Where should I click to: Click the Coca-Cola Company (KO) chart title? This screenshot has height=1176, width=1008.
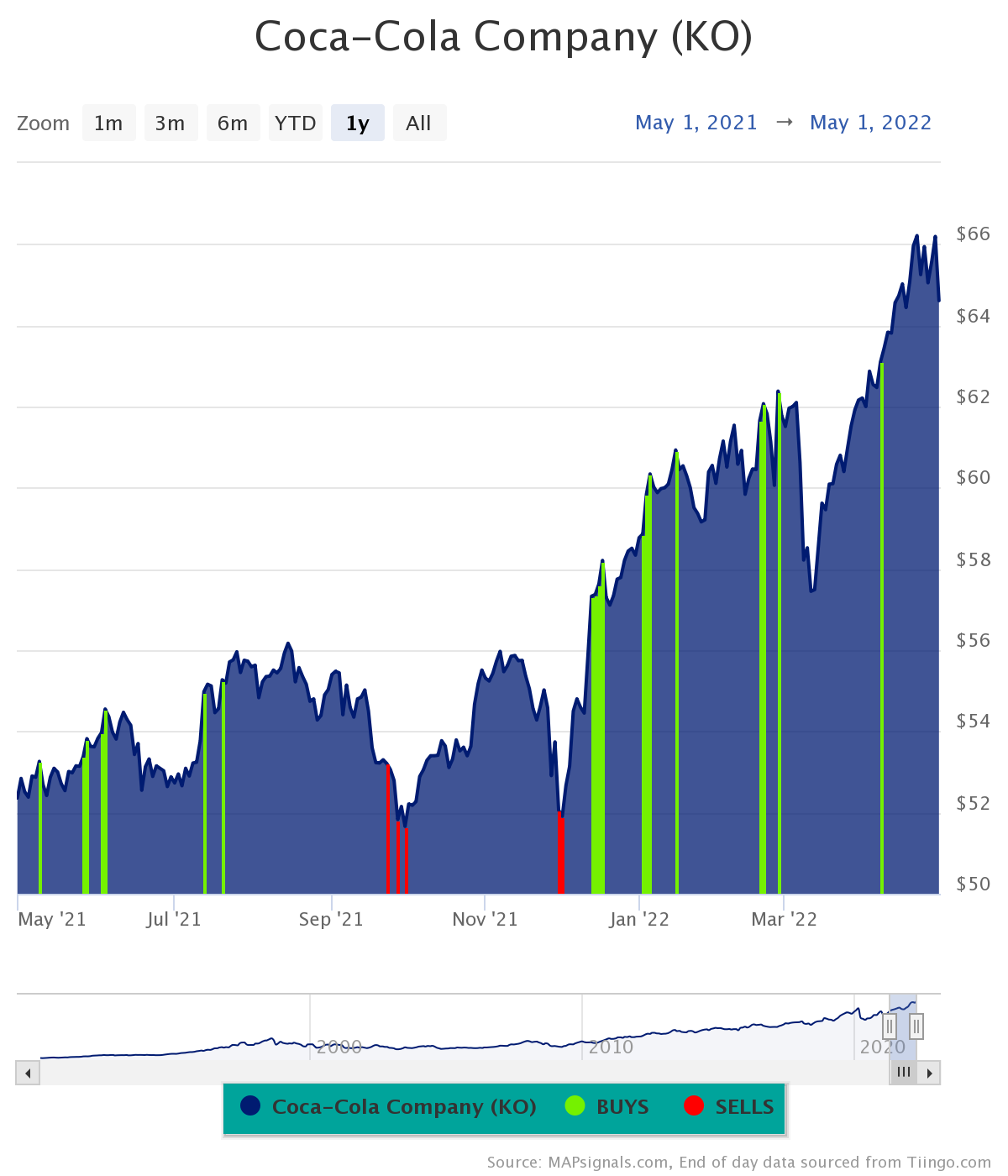(x=503, y=37)
